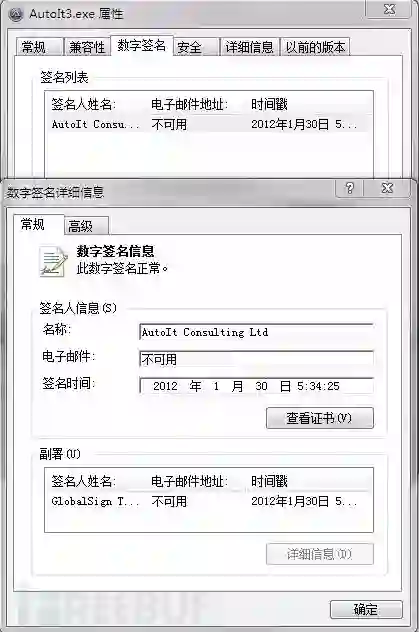Switch to the 详细信息 tab
This screenshot has width=419, height=632.
tap(249, 47)
